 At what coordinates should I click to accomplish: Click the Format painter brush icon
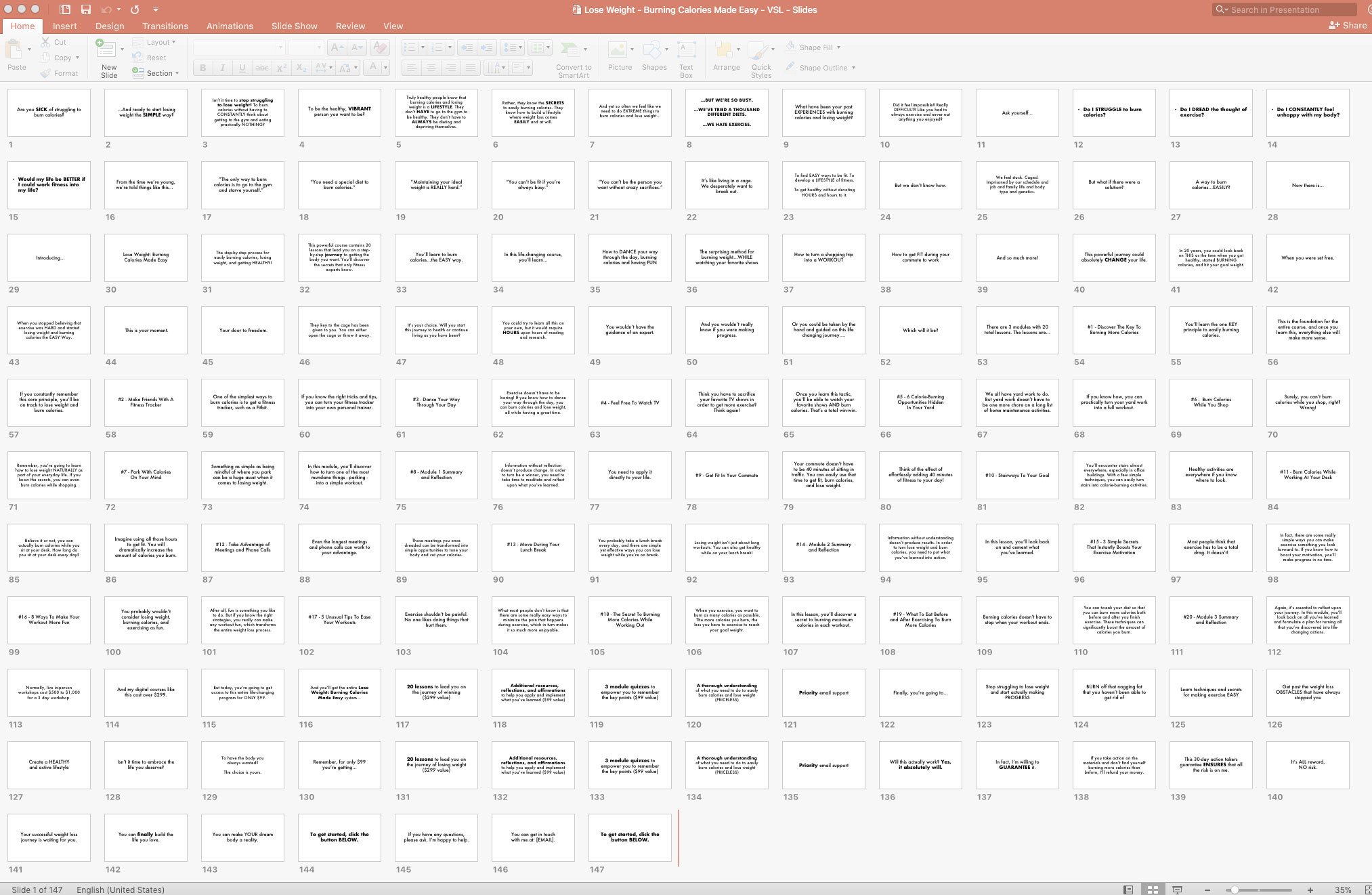point(45,73)
